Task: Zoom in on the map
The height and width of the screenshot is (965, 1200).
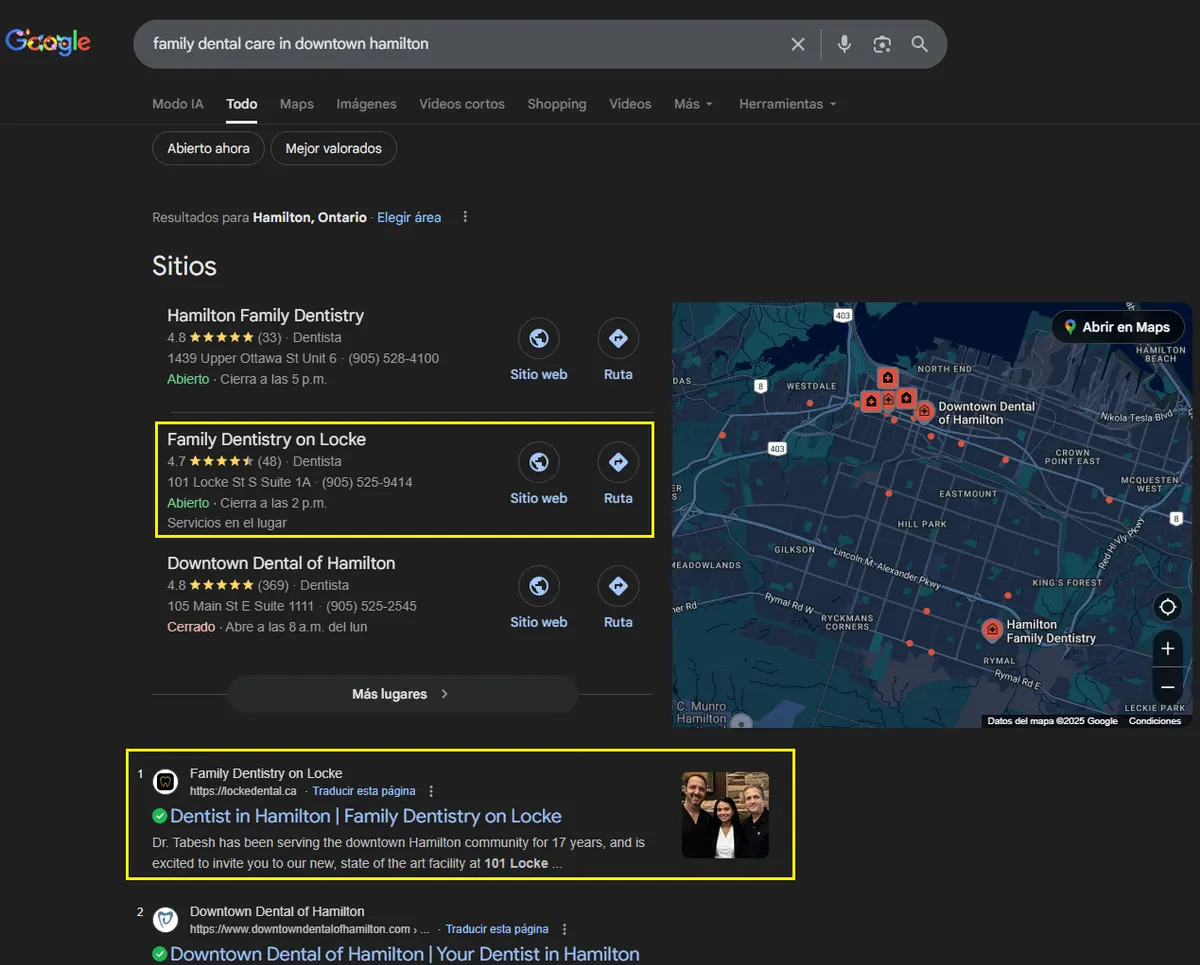Action: click(1167, 649)
